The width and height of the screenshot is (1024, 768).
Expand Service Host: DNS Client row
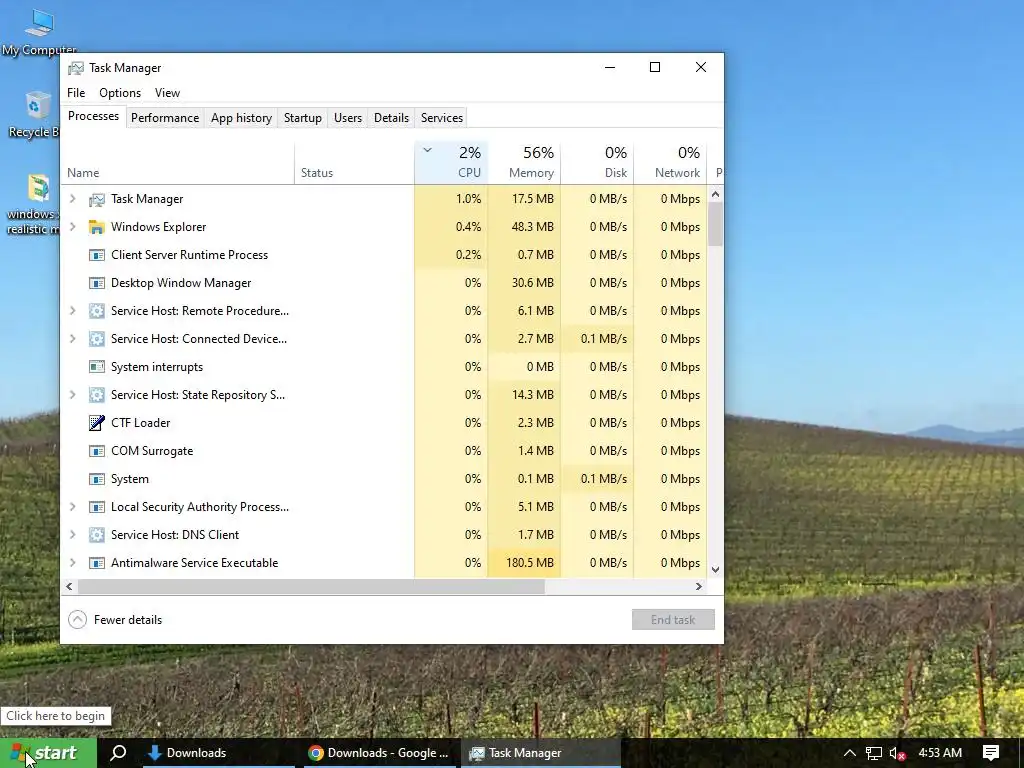click(x=72, y=534)
